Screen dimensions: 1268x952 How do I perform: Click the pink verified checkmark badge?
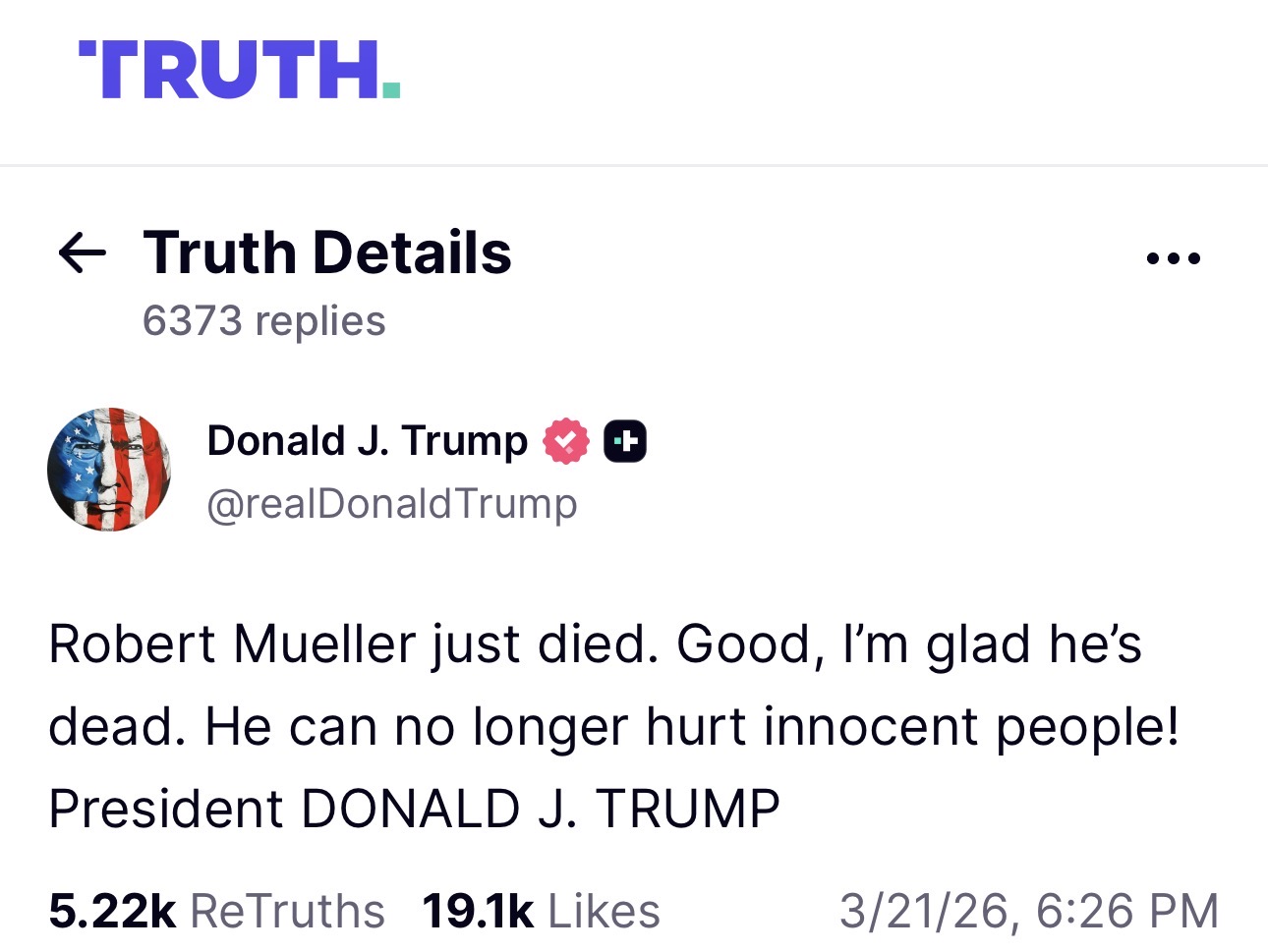[x=566, y=440]
